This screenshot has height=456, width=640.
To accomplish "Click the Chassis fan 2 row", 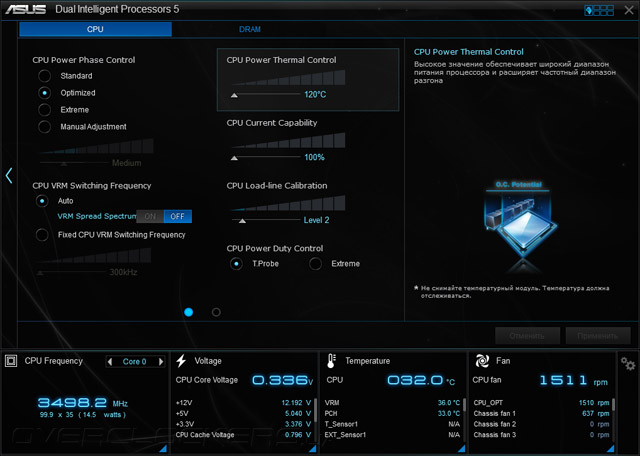I will pos(541,424).
